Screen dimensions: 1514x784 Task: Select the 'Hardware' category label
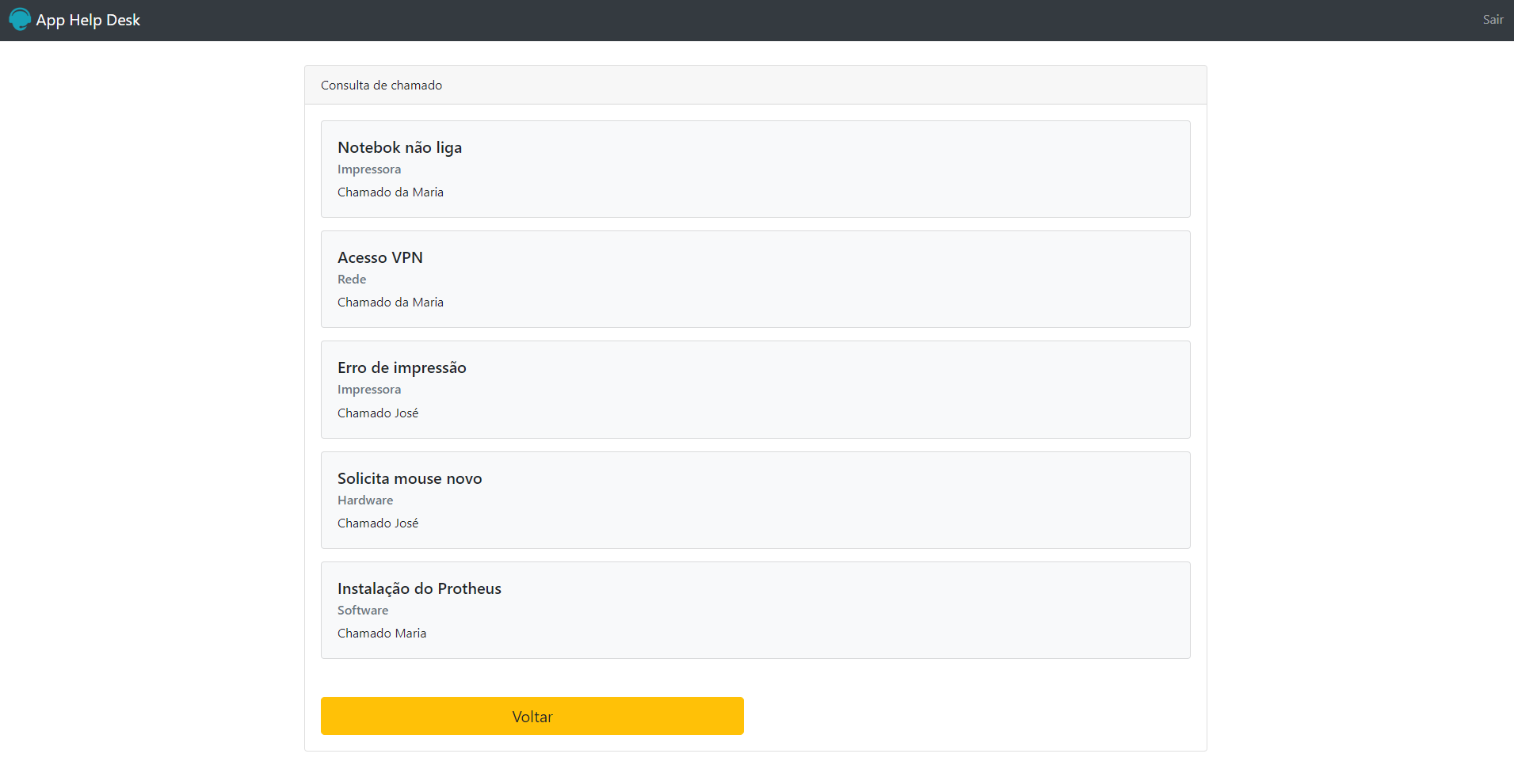coord(365,500)
